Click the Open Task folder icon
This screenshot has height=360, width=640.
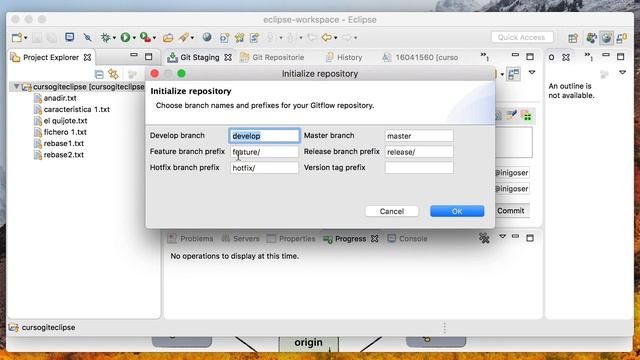168,38
